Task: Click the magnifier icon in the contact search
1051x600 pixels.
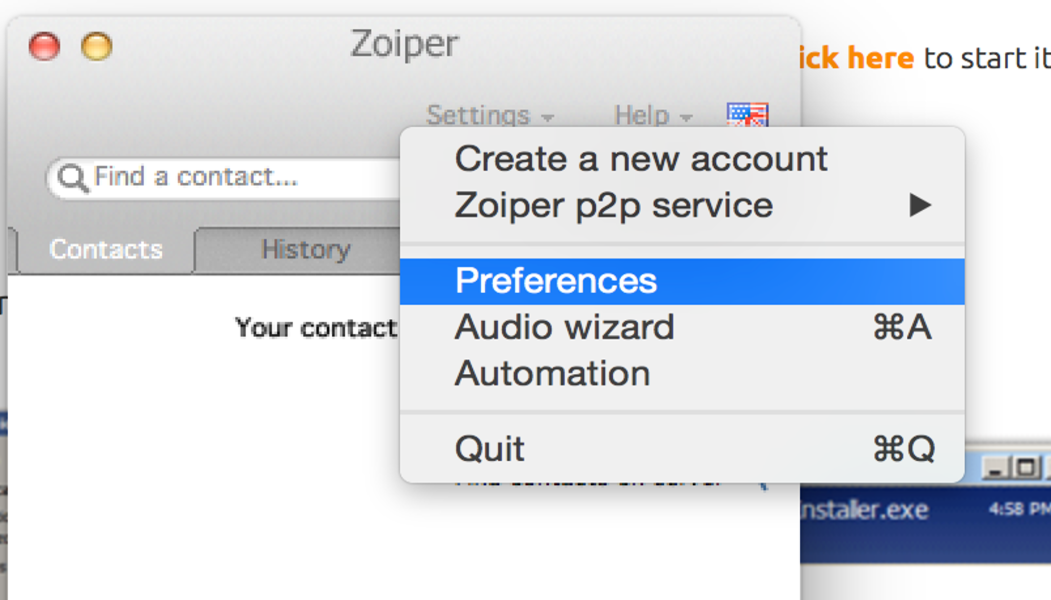Action: [x=72, y=178]
